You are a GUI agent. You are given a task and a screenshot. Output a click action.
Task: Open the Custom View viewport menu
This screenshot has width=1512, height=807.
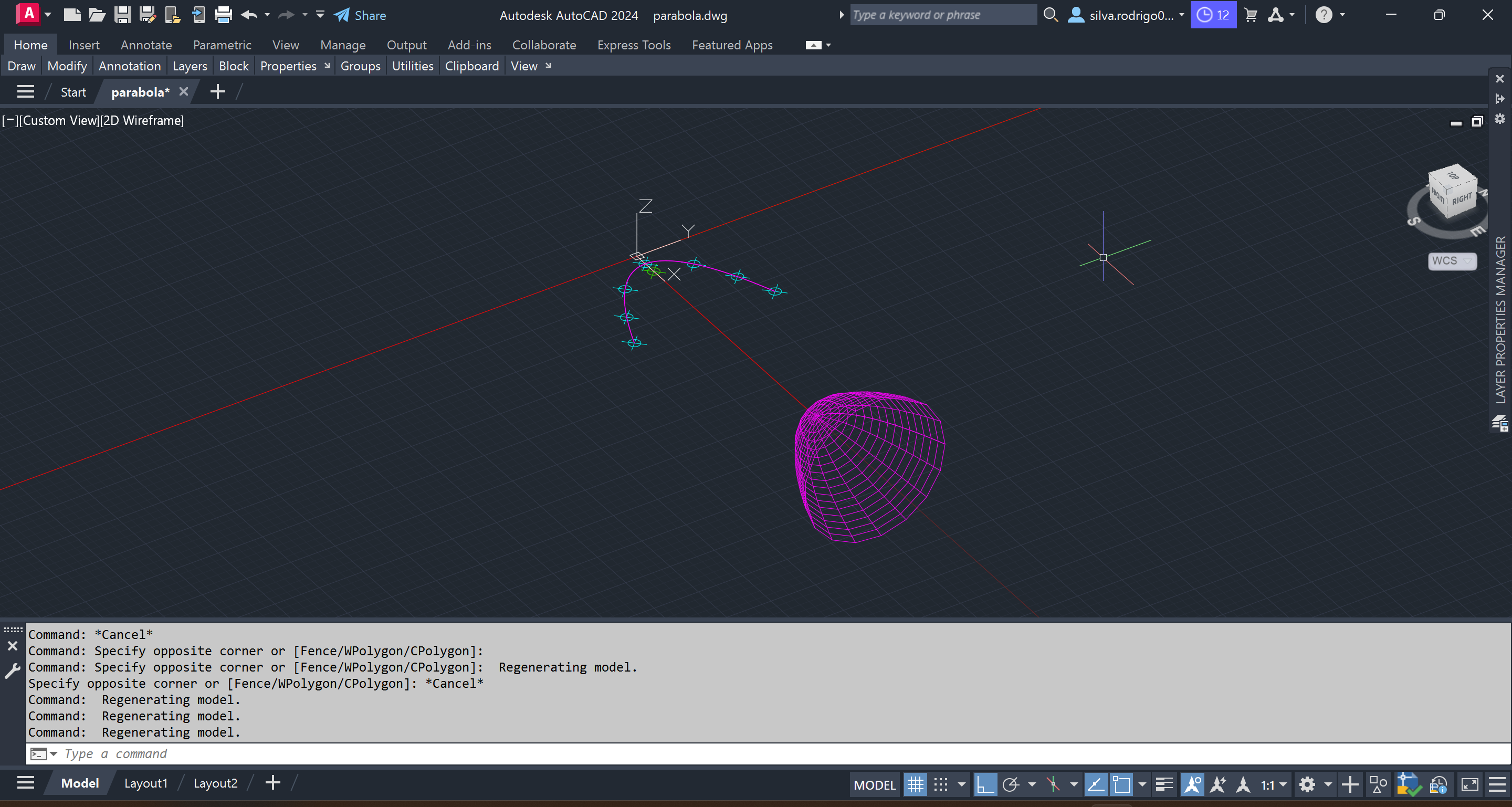[59, 120]
